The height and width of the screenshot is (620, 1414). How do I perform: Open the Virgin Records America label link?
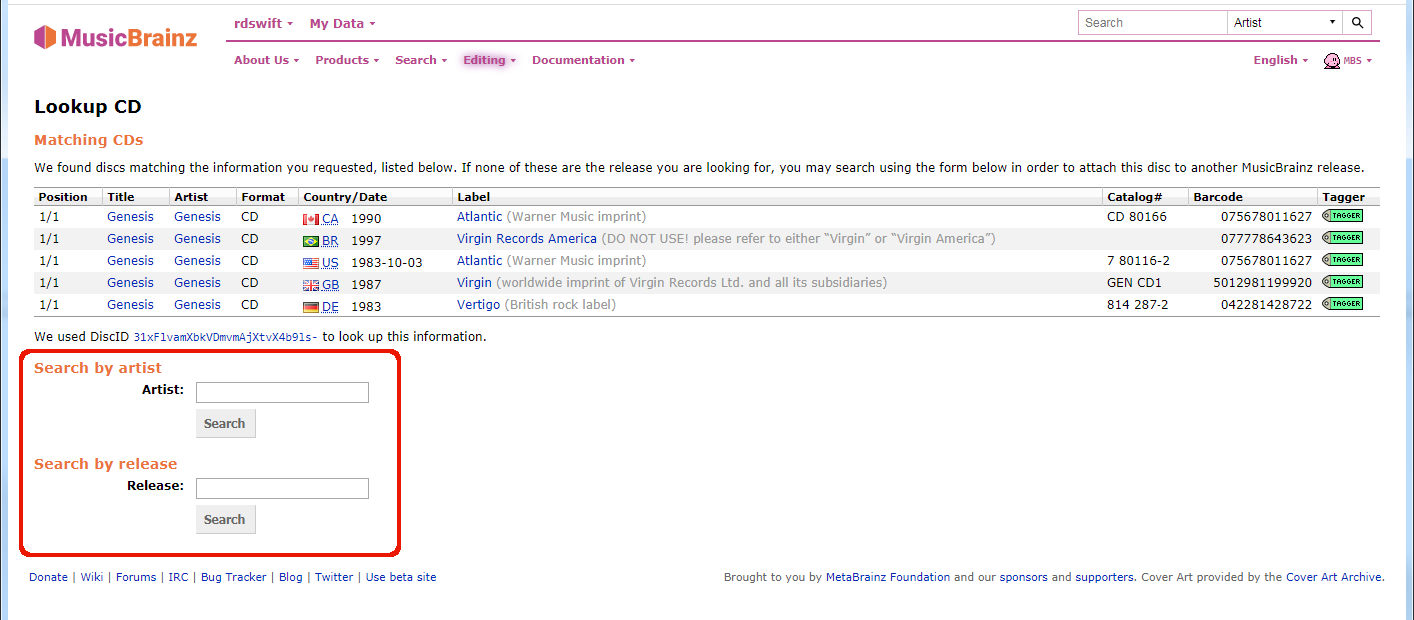(x=527, y=238)
